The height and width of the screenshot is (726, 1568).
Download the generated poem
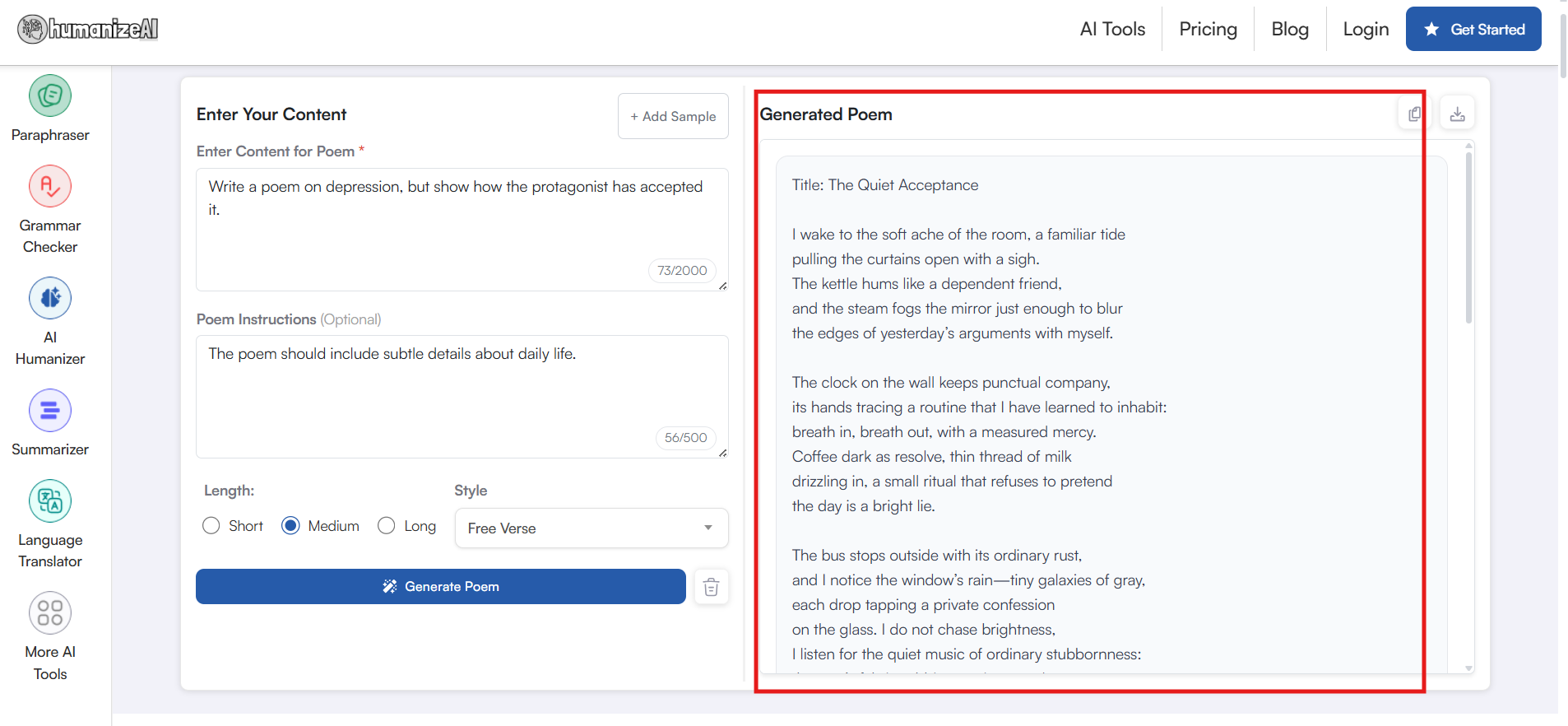click(1457, 114)
